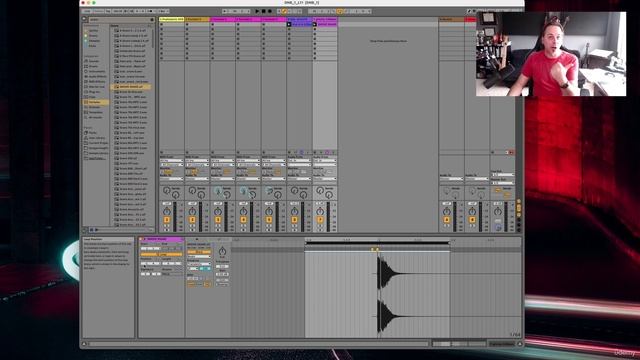Toggle the orange Loop switch in control bar
Viewport: 640px width, 360px height.
[x=340, y=11]
